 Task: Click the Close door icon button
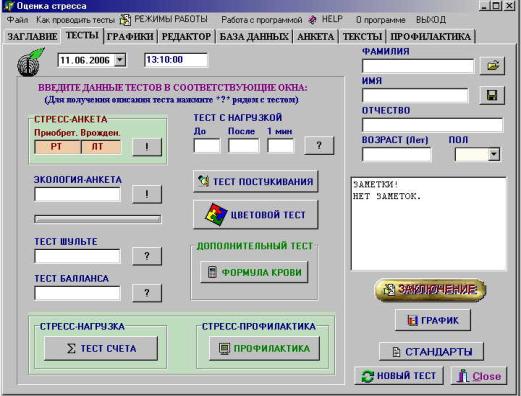point(479,376)
